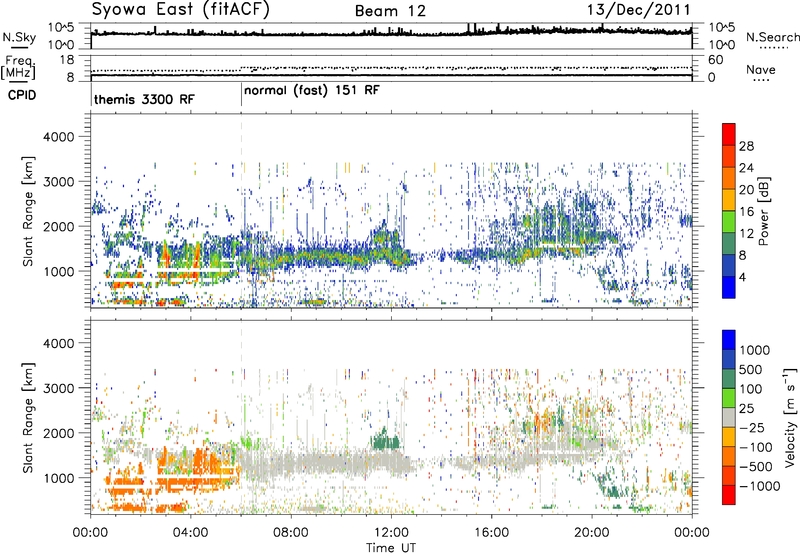The height and width of the screenshot is (554, 800).
Task: Click the 20:00 time axis tick label
Action: pos(591,533)
